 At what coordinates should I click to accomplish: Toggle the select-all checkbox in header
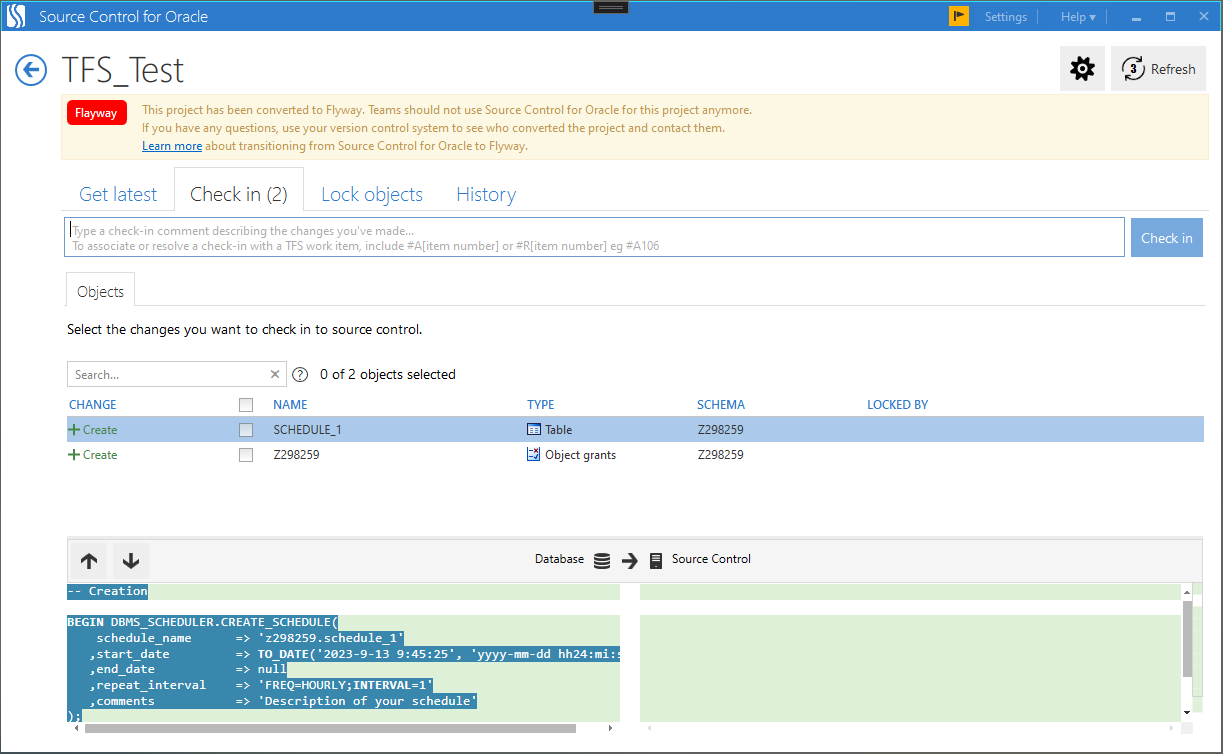coord(246,405)
